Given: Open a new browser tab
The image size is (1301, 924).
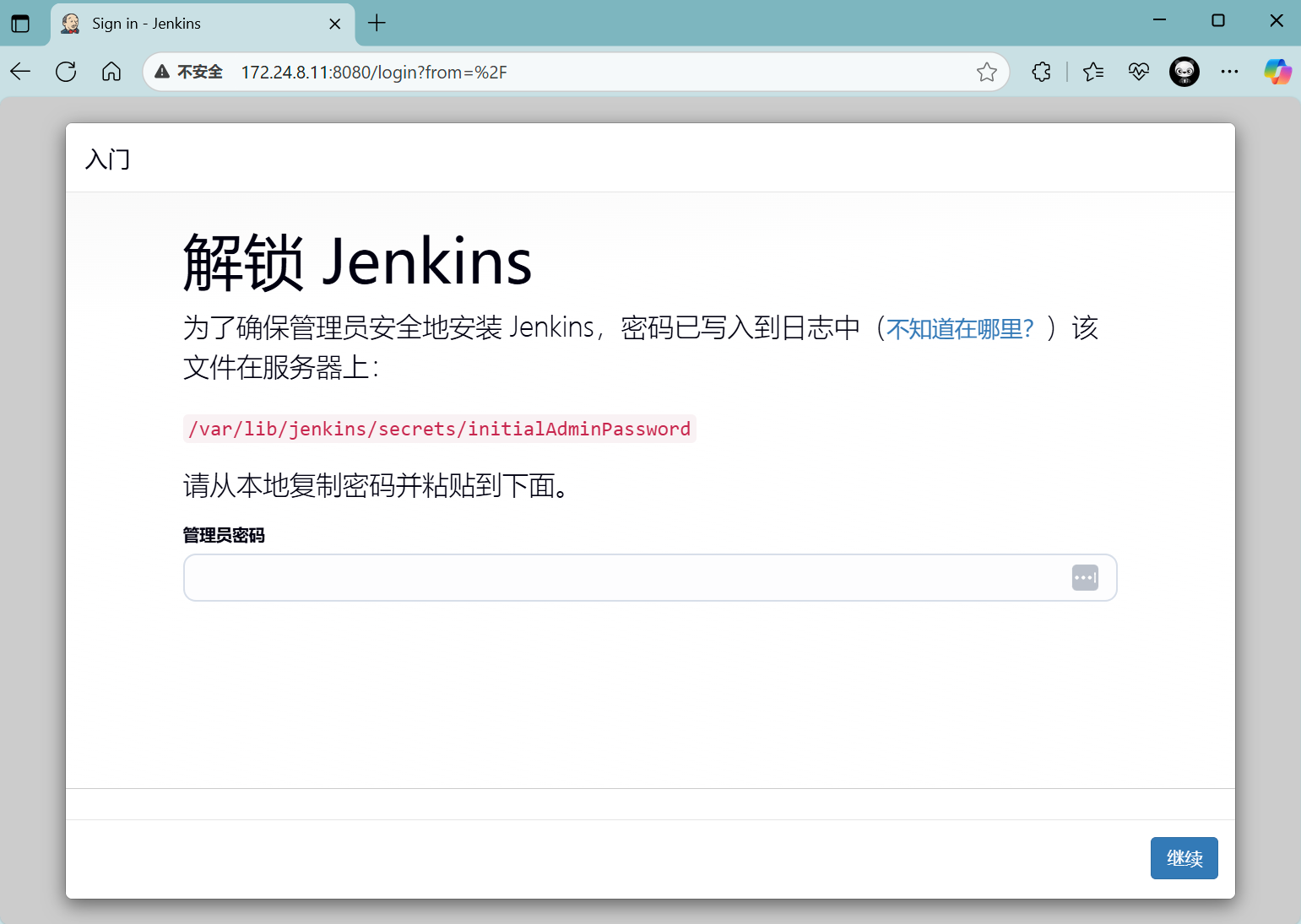Looking at the screenshot, I should tap(377, 24).
